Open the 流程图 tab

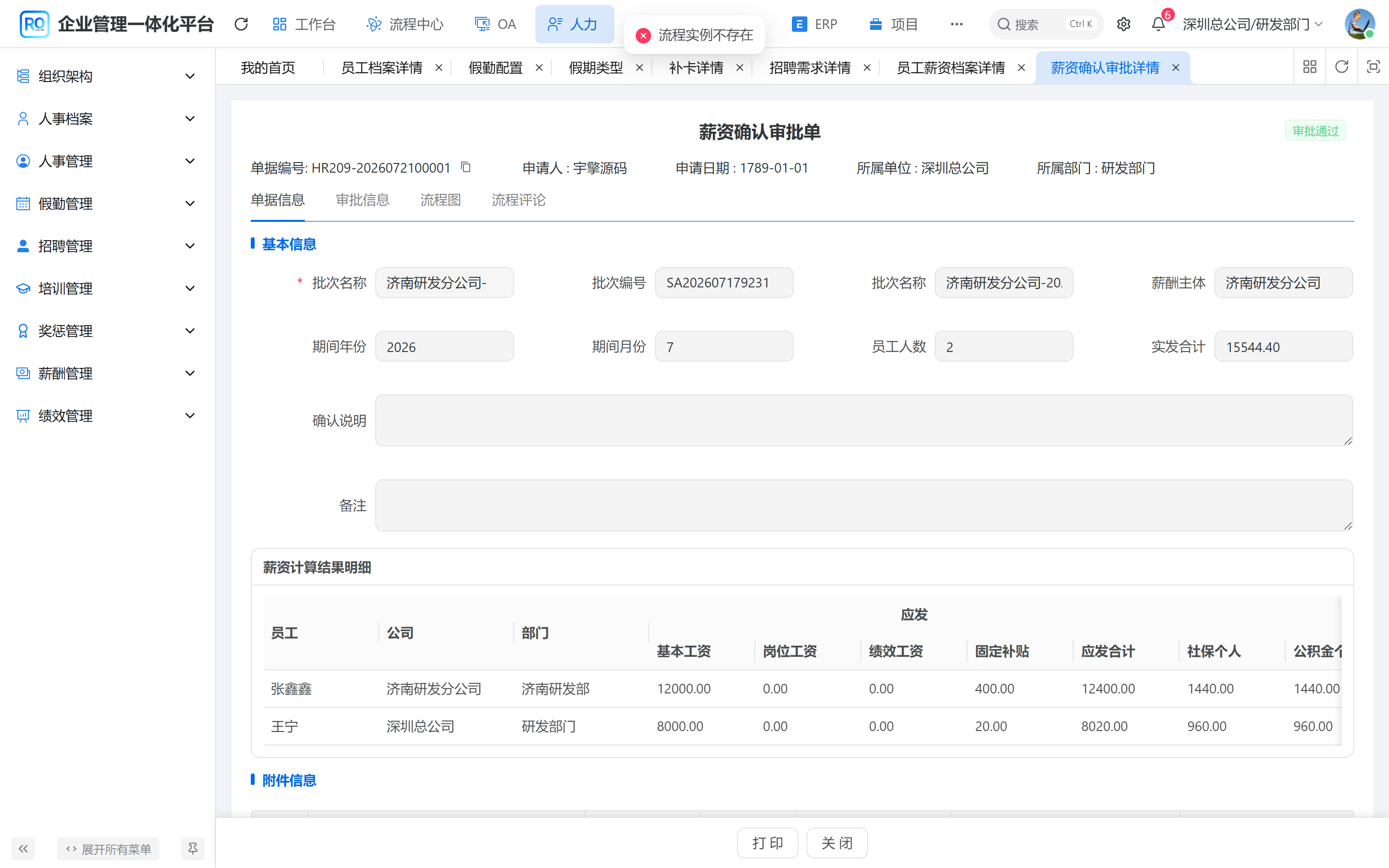coord(440,200)
